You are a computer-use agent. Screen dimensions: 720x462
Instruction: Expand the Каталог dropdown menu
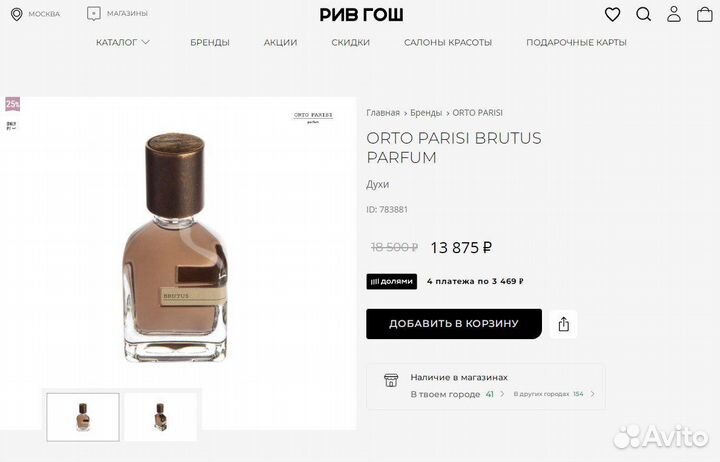tap(123, 42)
